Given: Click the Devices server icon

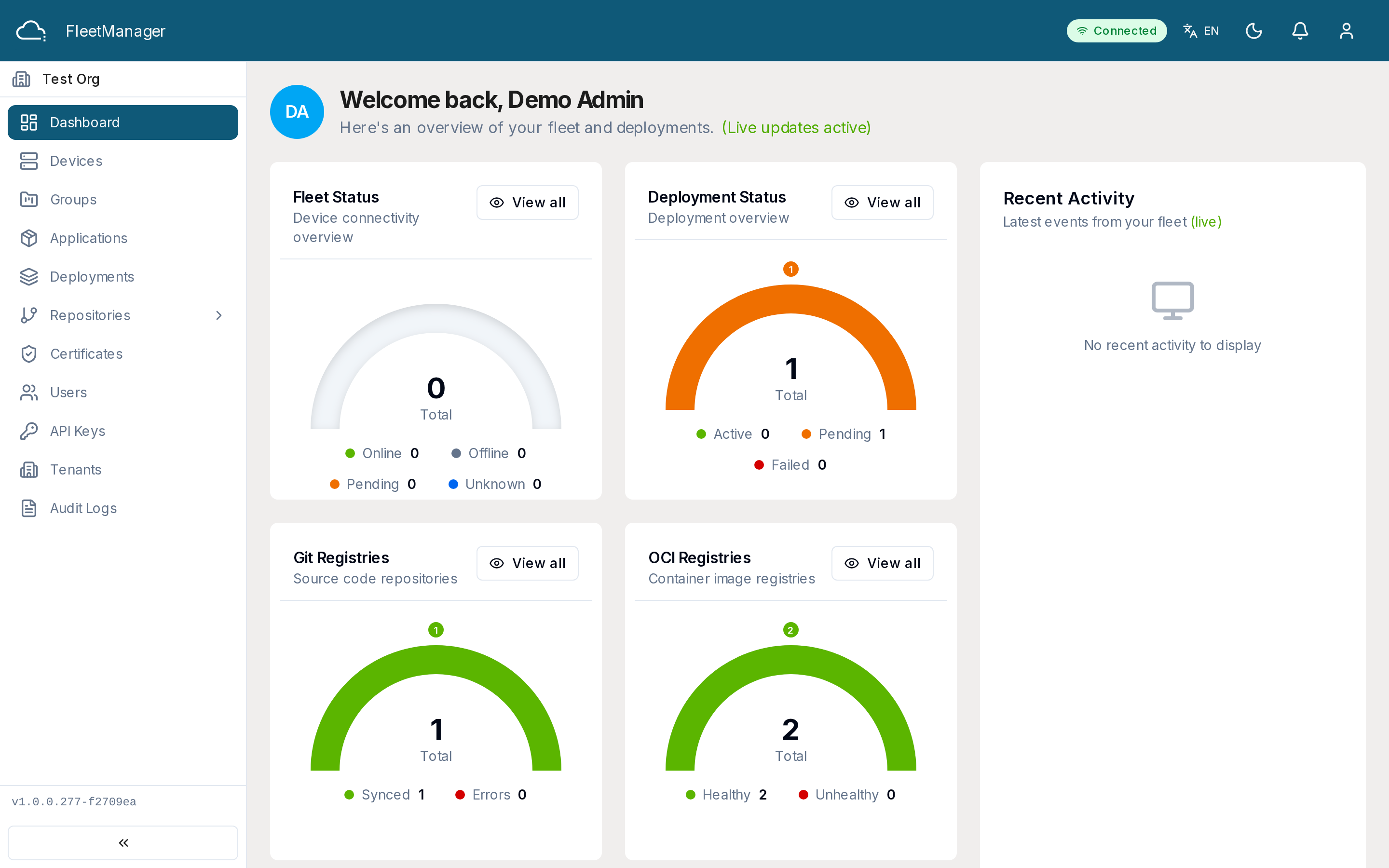Looking at the screenshot, I should click(x=29, y=162).
